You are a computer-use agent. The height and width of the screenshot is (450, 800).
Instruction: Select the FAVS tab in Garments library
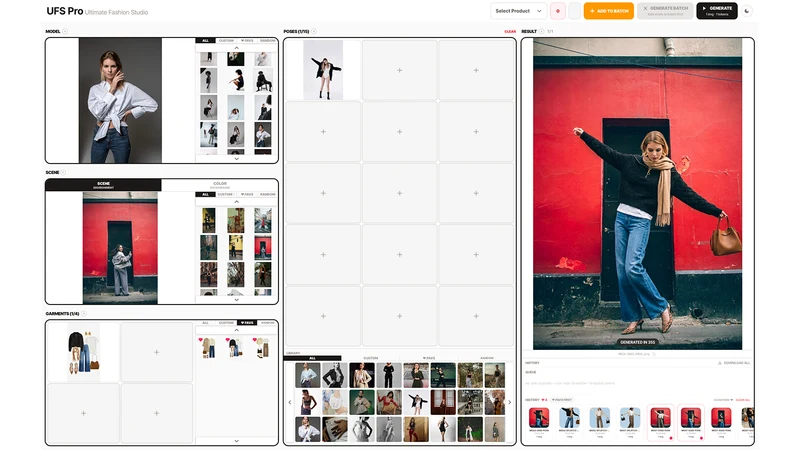247,323
